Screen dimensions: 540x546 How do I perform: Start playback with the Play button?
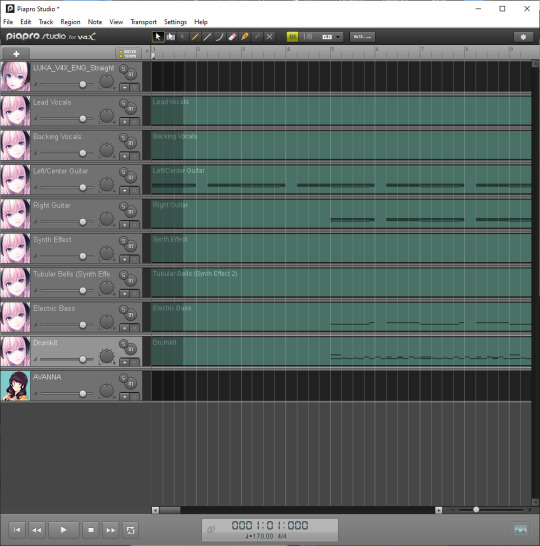[x=63, y=530]
